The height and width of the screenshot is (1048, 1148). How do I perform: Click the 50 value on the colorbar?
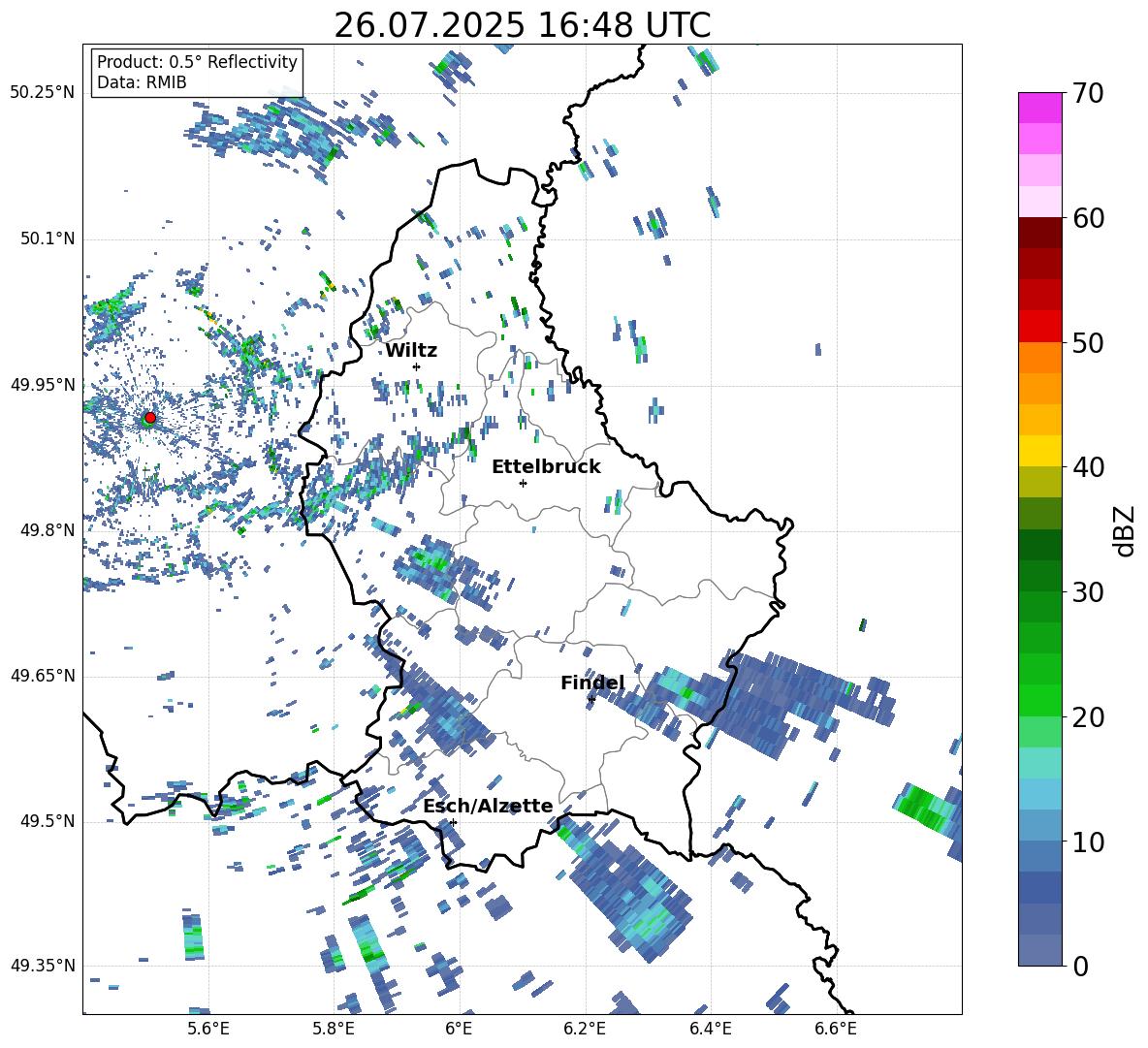click(x=1088, y=343)
